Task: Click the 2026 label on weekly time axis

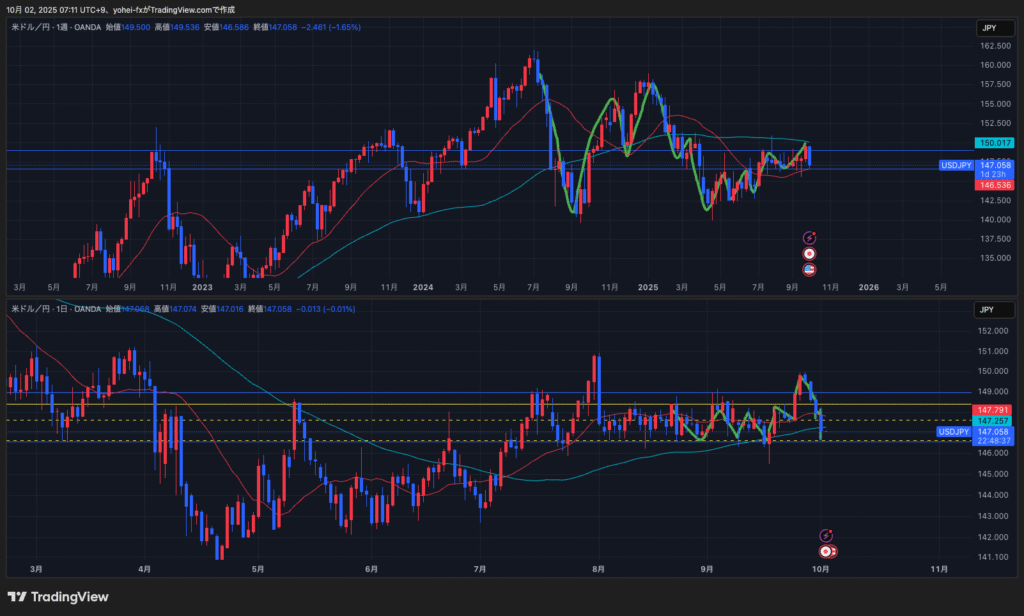Action: point(868,286)
